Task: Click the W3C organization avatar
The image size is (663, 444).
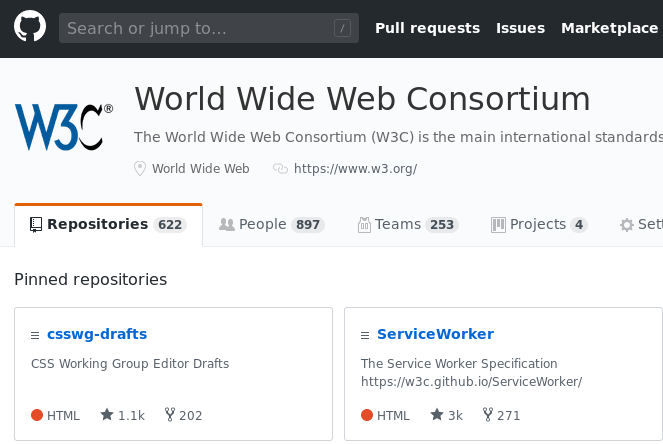Action: coord(63,126)
